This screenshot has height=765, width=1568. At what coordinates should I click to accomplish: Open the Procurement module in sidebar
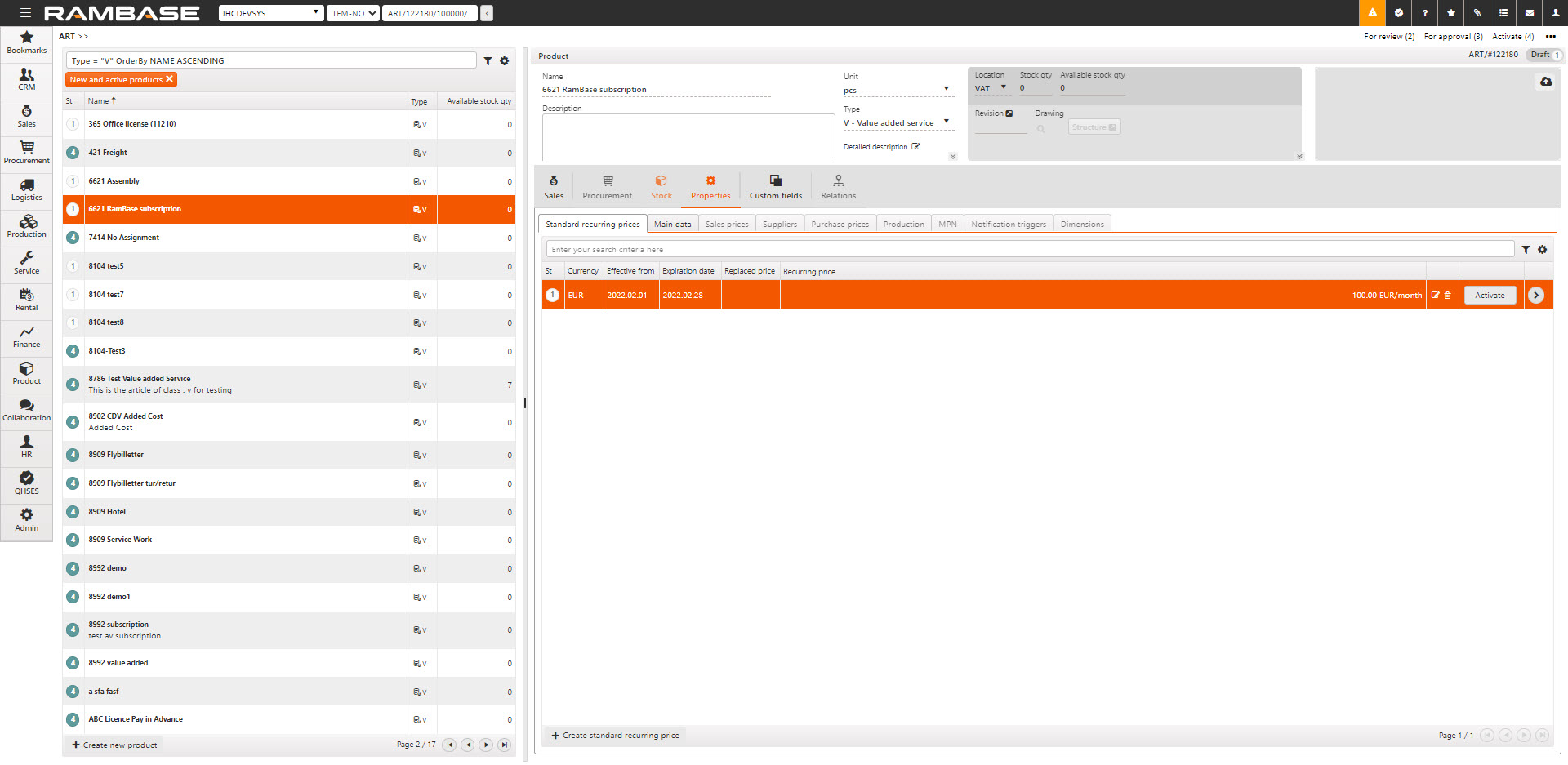26,152
